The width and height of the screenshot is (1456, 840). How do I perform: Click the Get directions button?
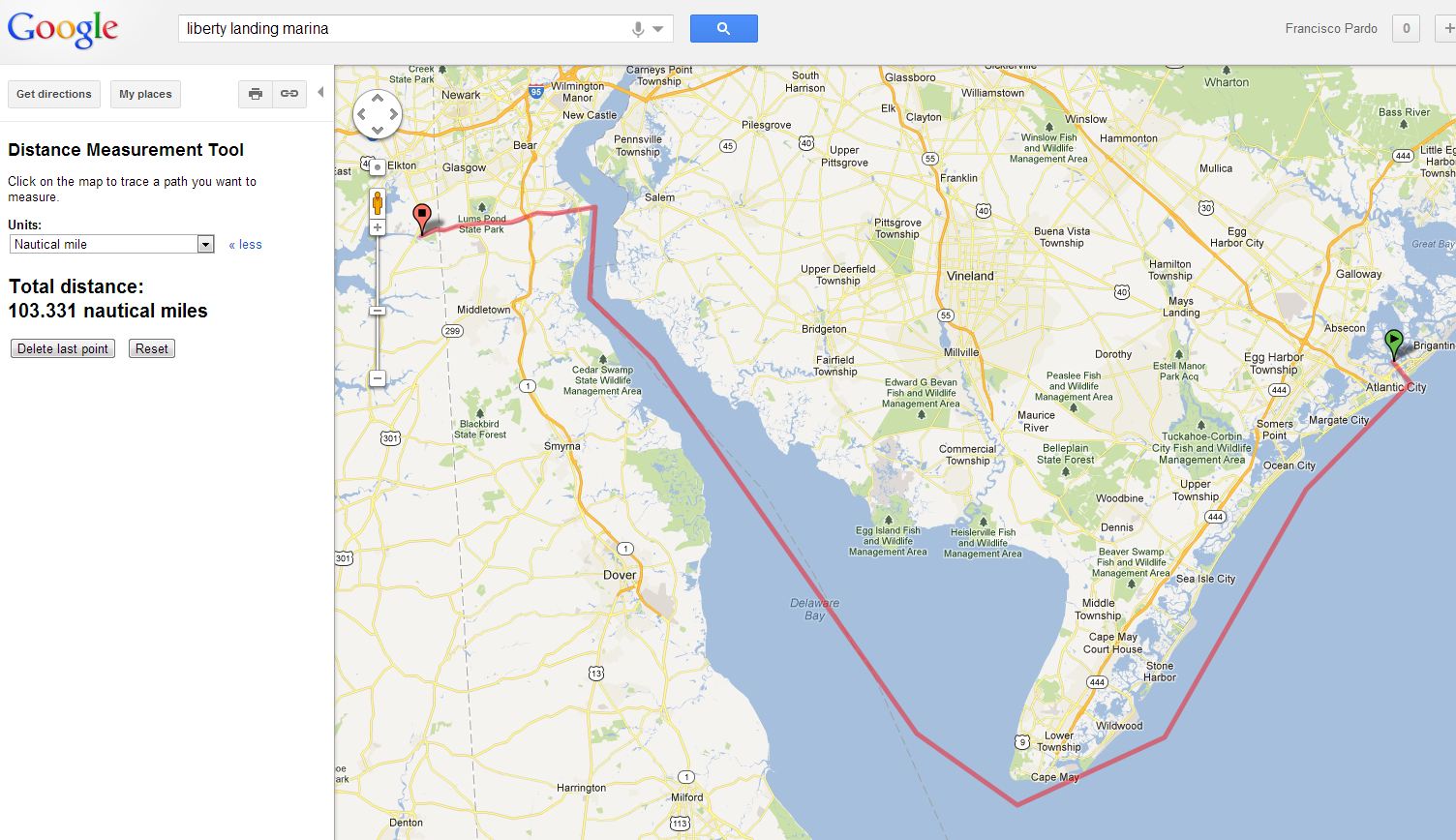coord(54,94)
